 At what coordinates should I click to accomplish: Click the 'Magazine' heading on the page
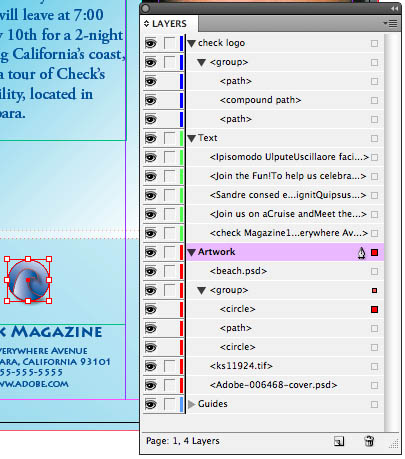[56, 332]
